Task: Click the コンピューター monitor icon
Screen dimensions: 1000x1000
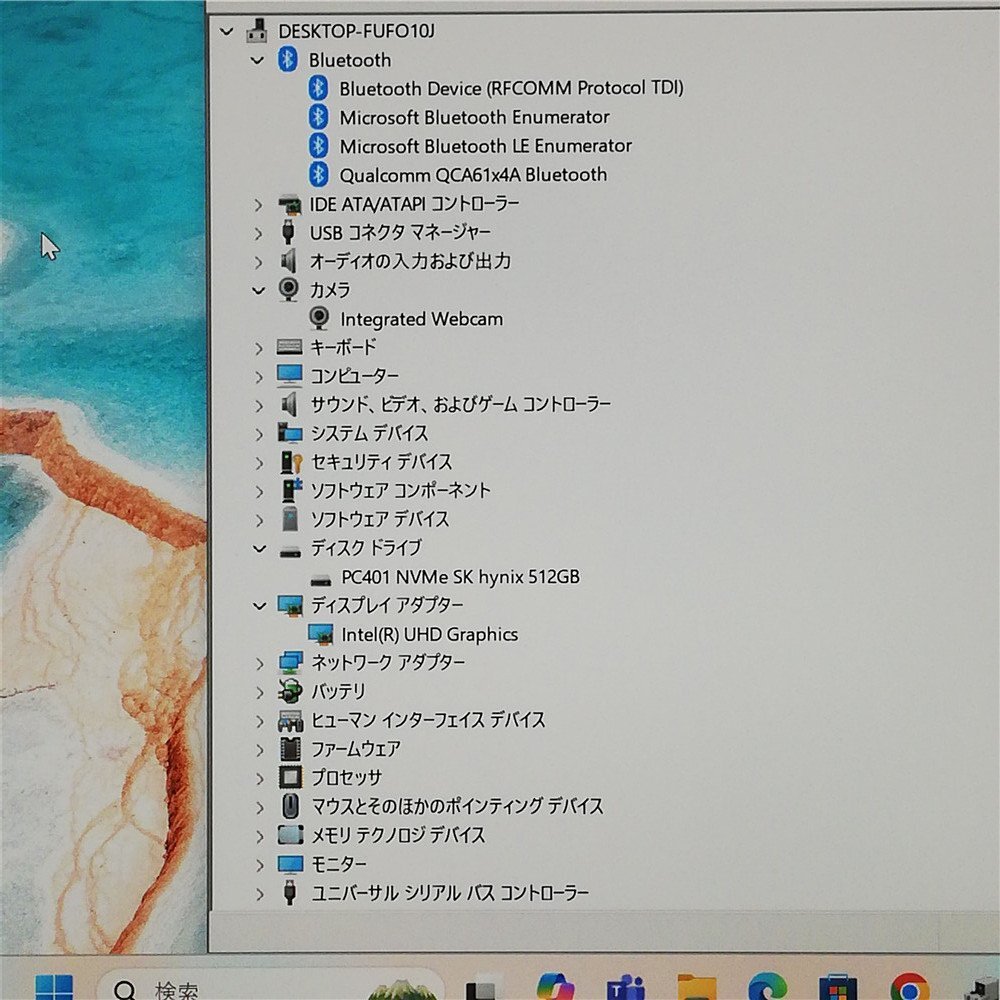Action: (x=290, y=376)
